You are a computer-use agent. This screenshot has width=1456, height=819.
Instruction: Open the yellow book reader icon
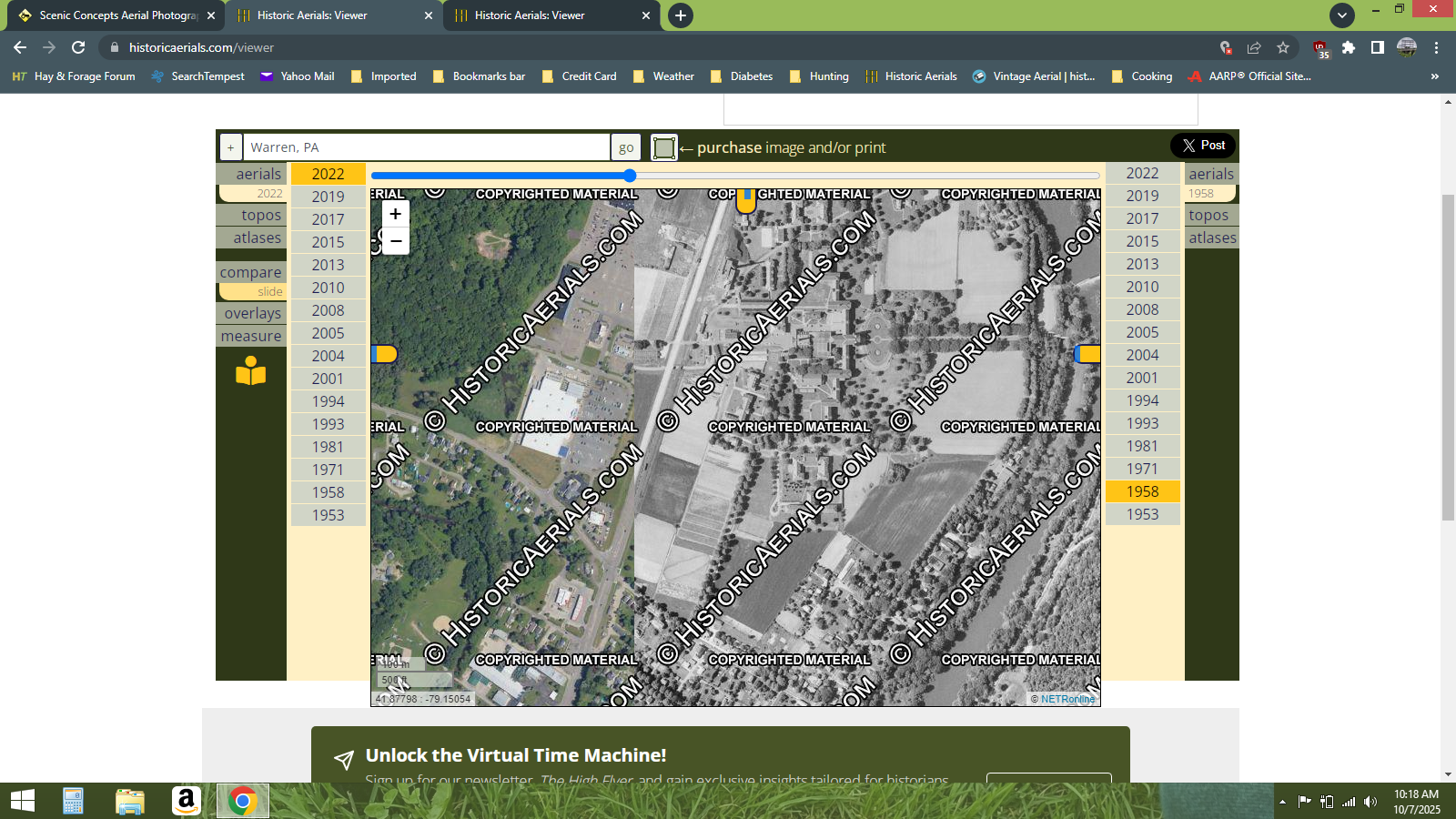tap(250, 371)
